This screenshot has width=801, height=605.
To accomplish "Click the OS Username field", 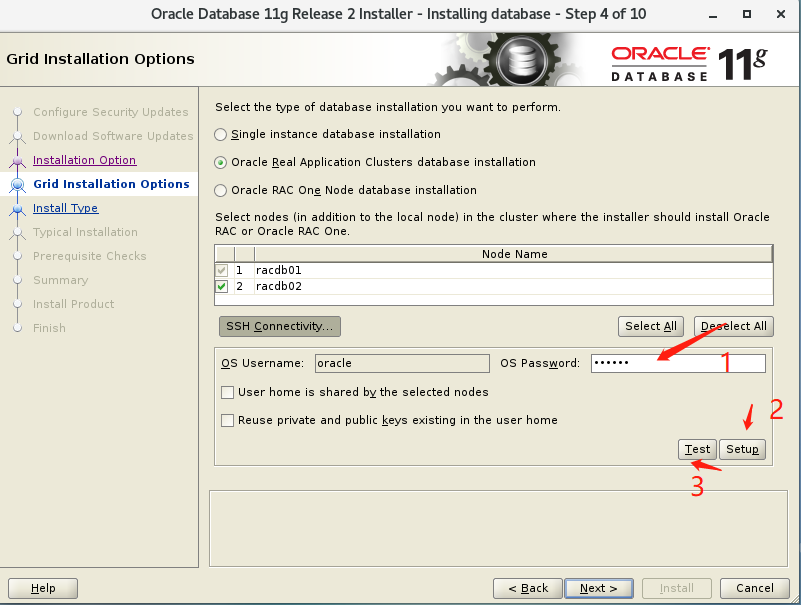I will 402,363.
